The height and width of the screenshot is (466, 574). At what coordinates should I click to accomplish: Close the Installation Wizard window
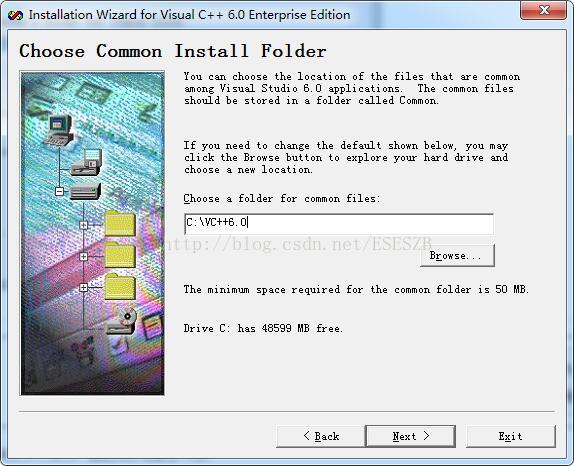544,10
